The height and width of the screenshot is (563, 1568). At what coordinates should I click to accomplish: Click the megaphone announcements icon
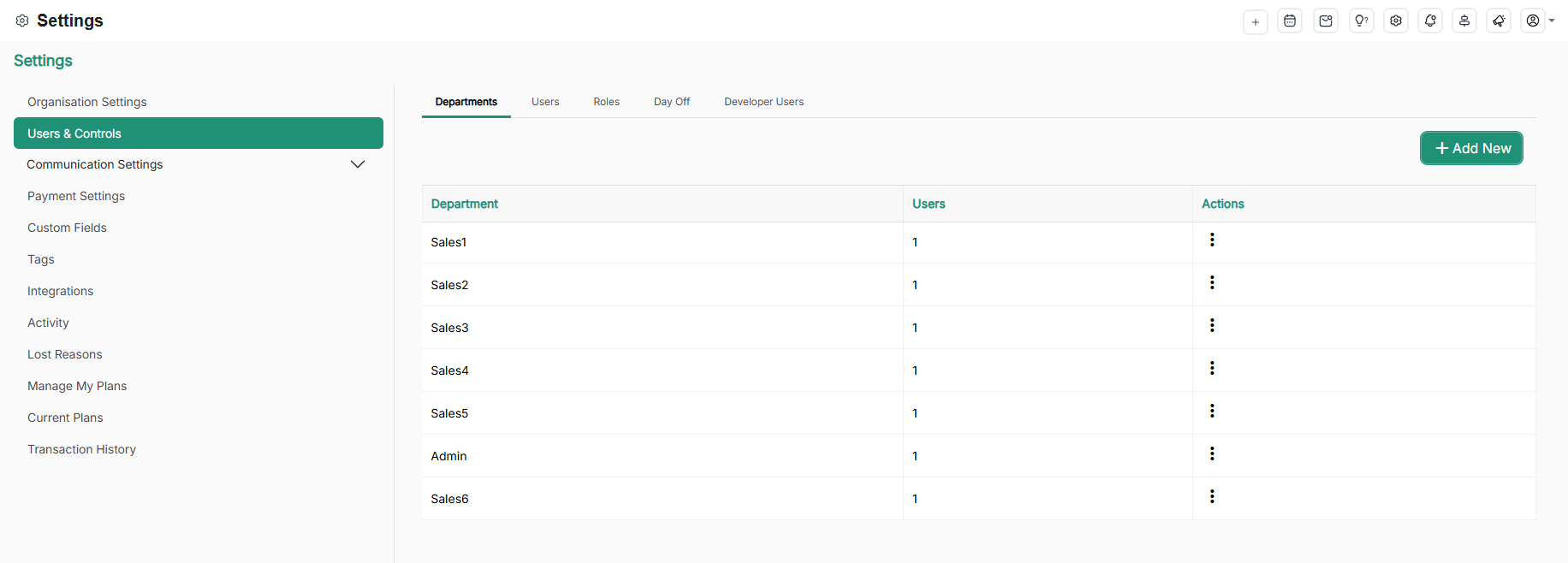click(1499, 21)
